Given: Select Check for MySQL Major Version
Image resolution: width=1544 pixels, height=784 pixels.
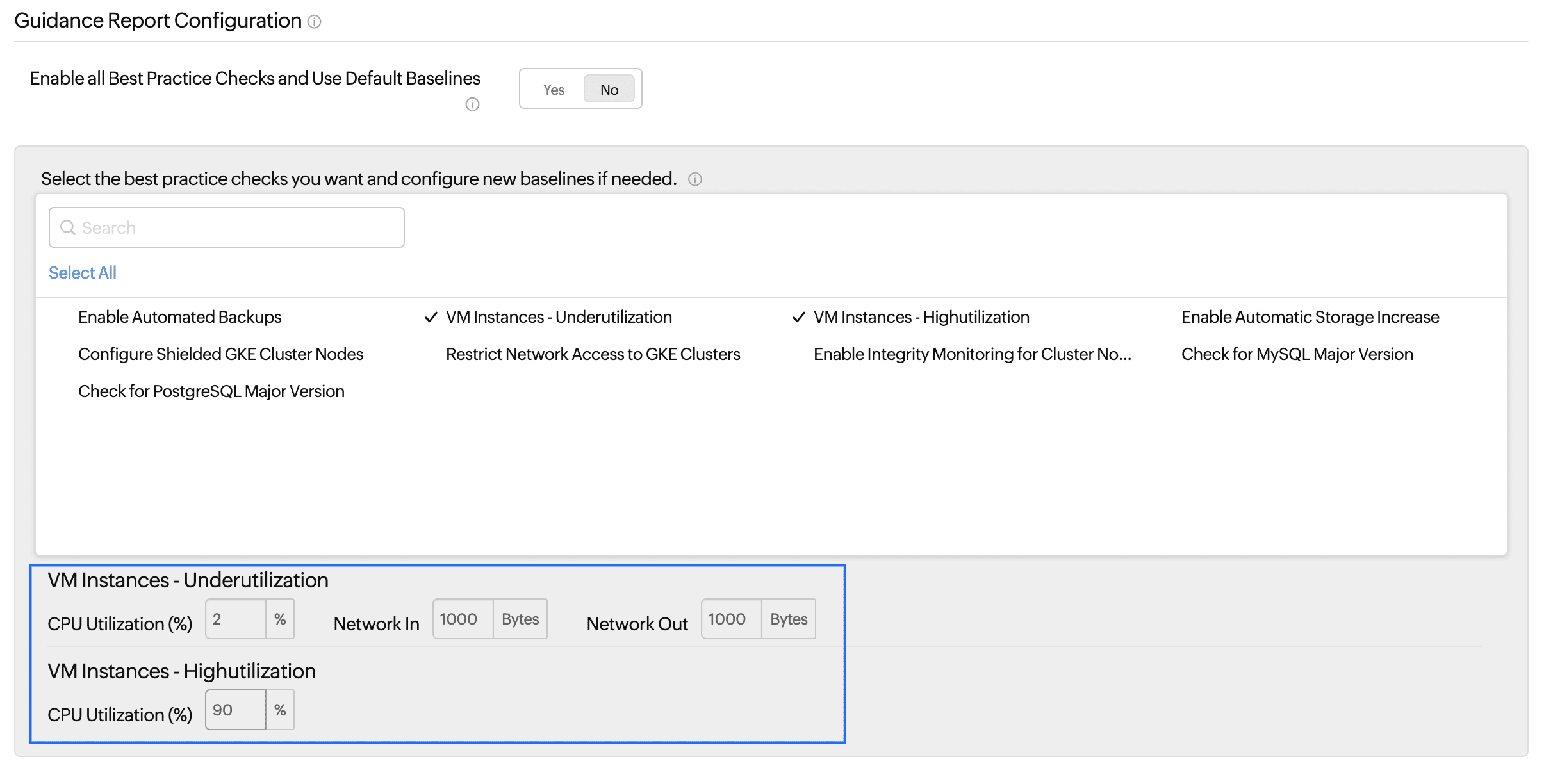Looking at the screenshot, I should click(x=1297, y=354).
